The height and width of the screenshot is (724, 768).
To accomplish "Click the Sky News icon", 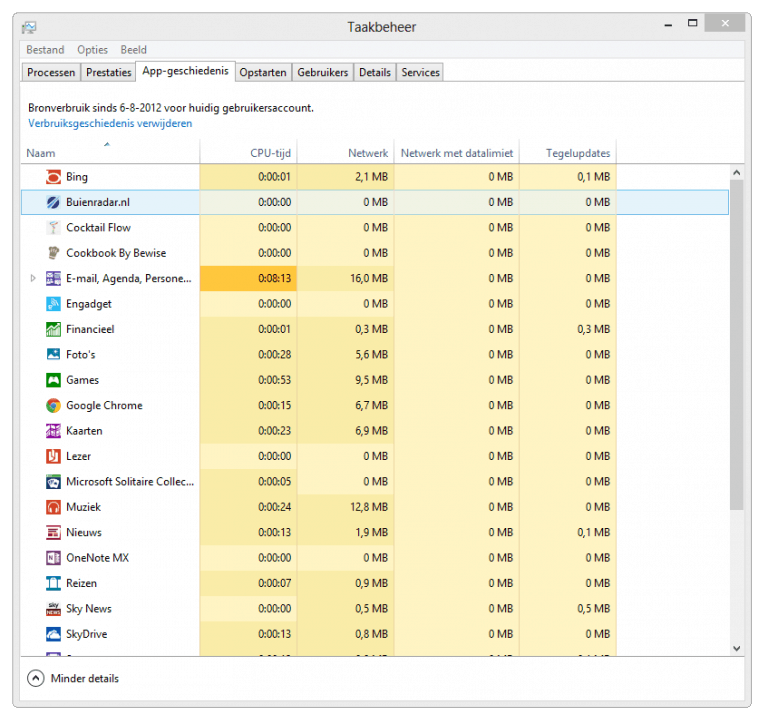I will 53,609.
